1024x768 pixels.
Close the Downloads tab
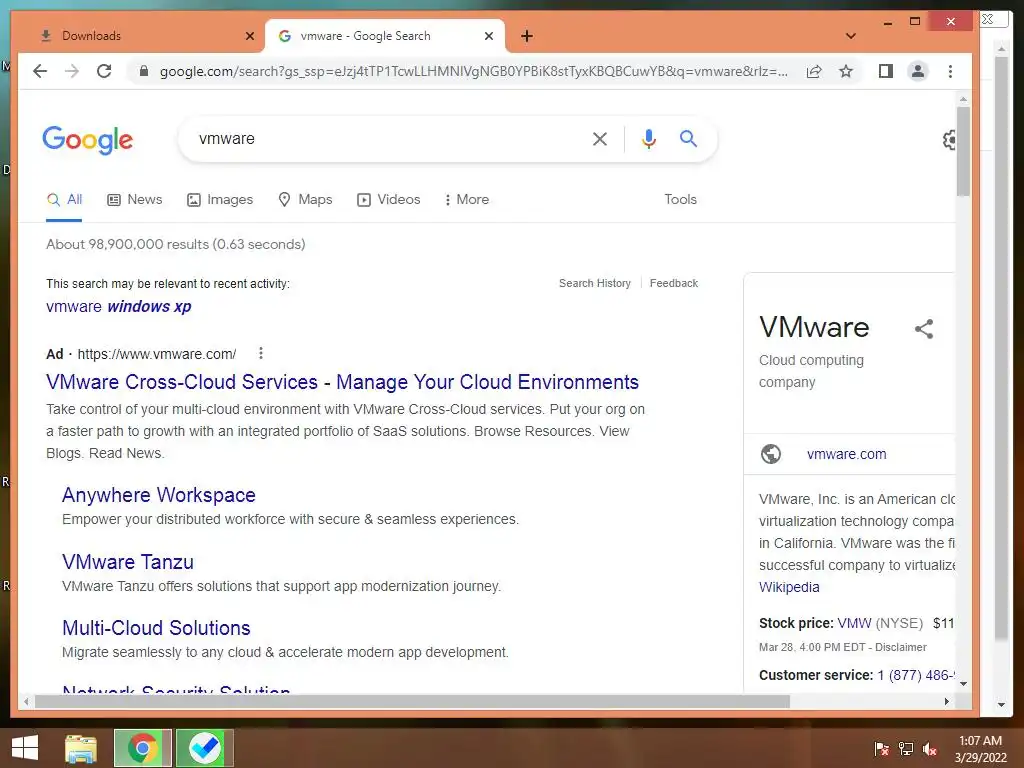(x=249, y=36)
